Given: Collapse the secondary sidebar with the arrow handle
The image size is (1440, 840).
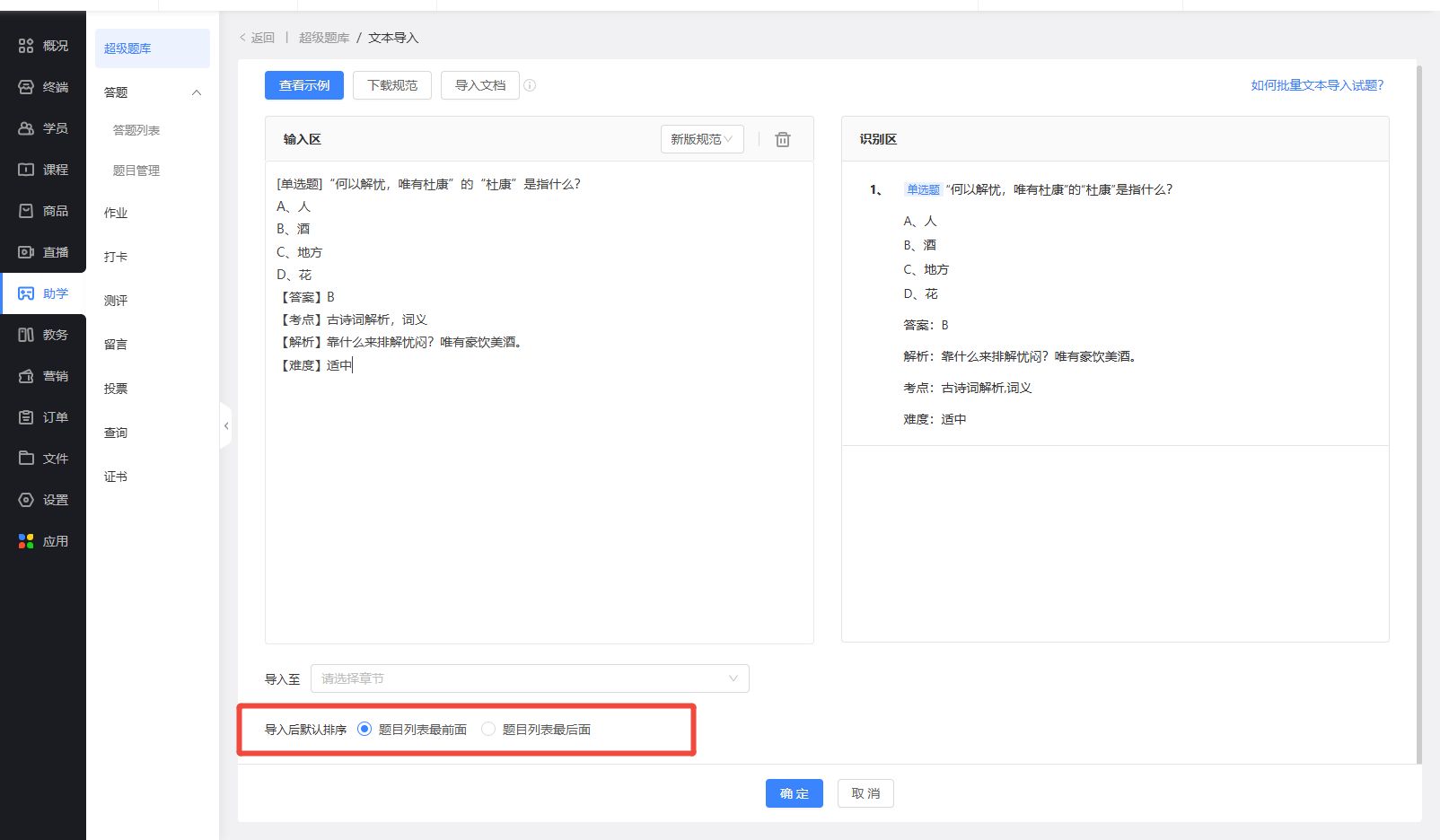Looking at the screenshot, I should point(226,426).
